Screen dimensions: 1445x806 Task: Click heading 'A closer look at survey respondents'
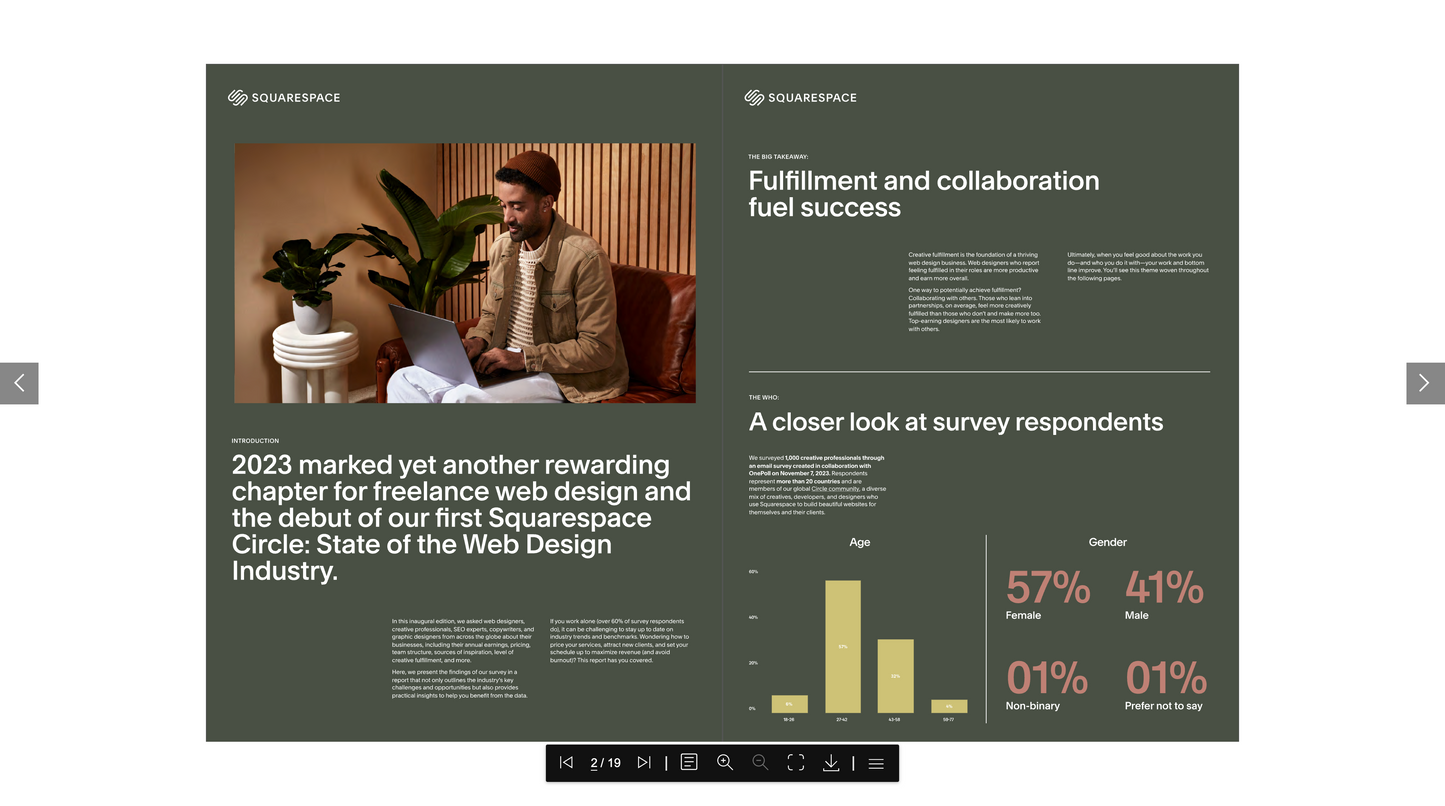tap(956, 422)
